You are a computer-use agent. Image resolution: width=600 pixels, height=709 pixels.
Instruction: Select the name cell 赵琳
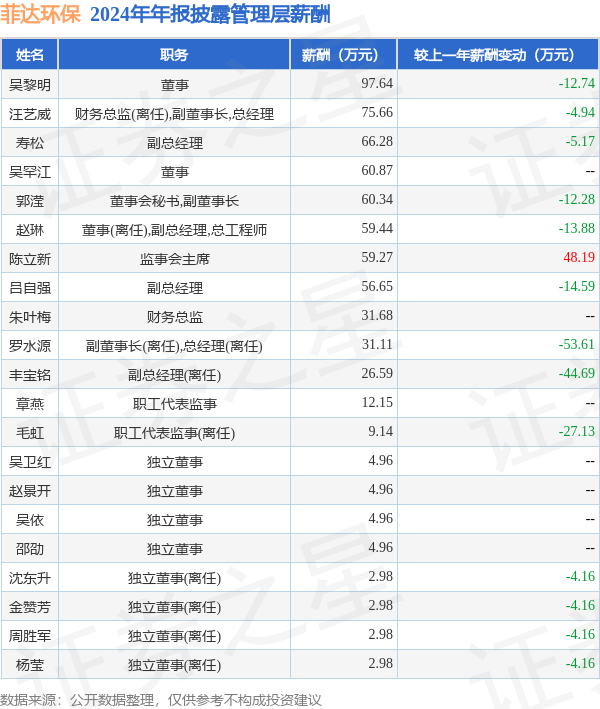coord(30,230)
